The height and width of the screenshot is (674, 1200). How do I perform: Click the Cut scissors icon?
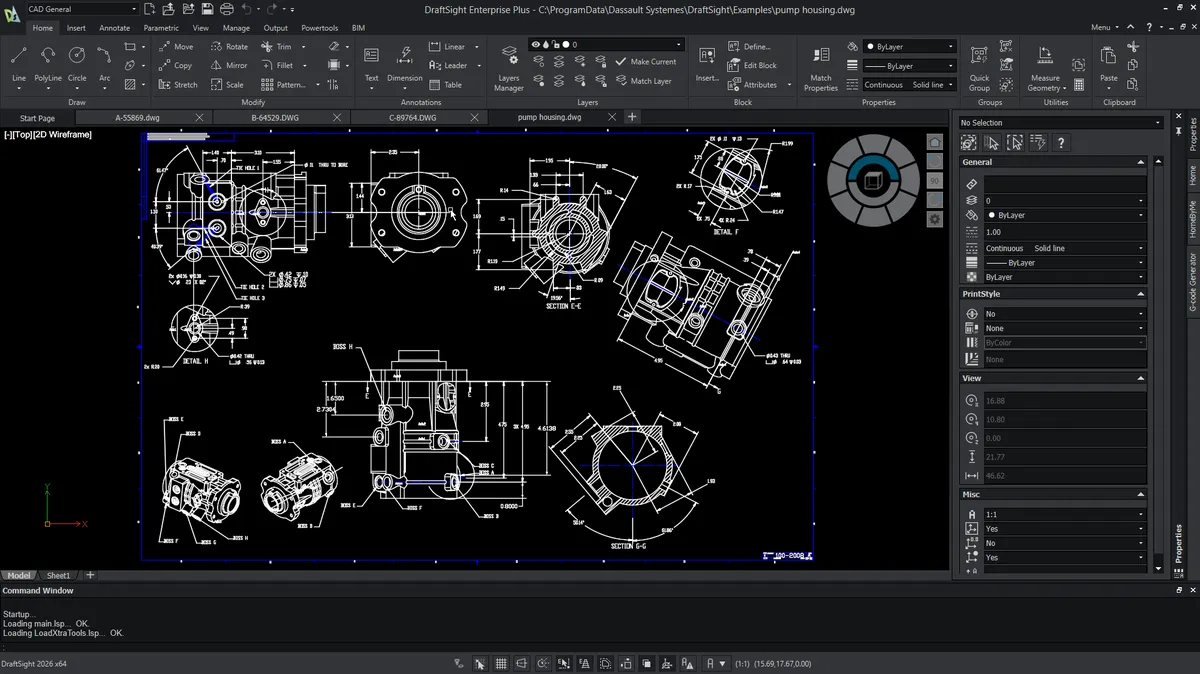[1133, 46]
